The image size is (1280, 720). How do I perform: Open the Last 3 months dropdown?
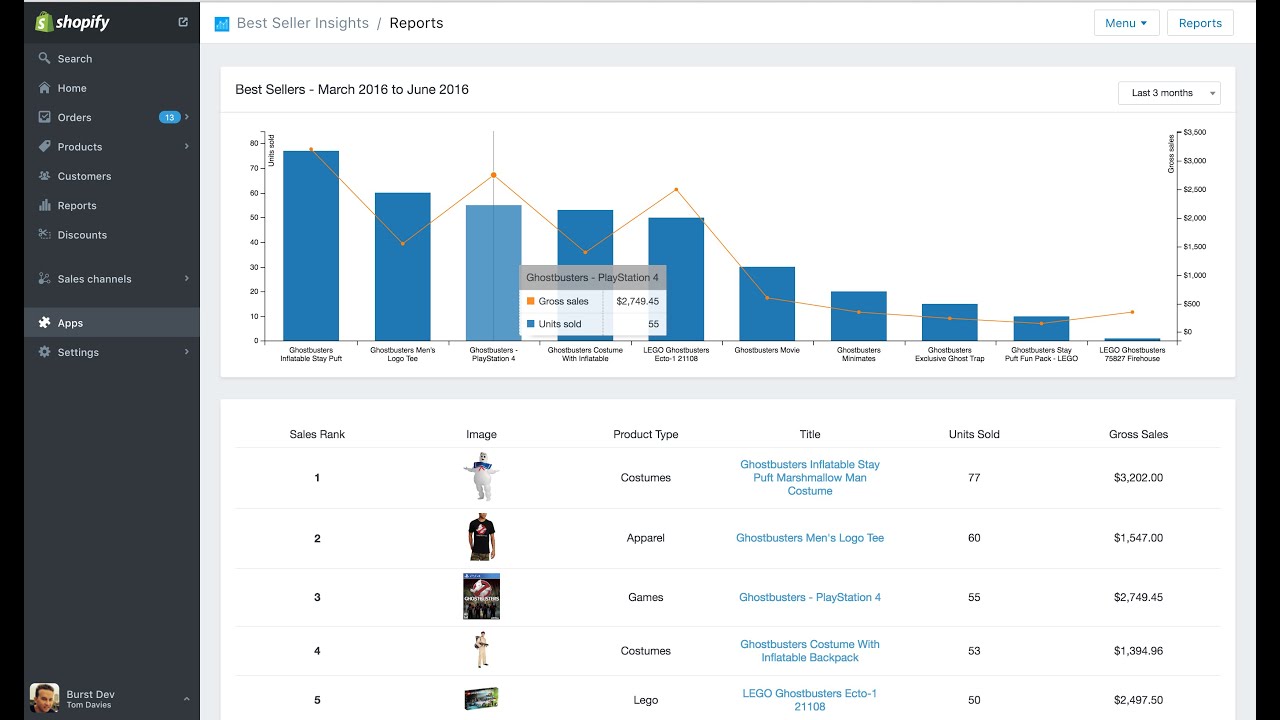point(1169,93)
